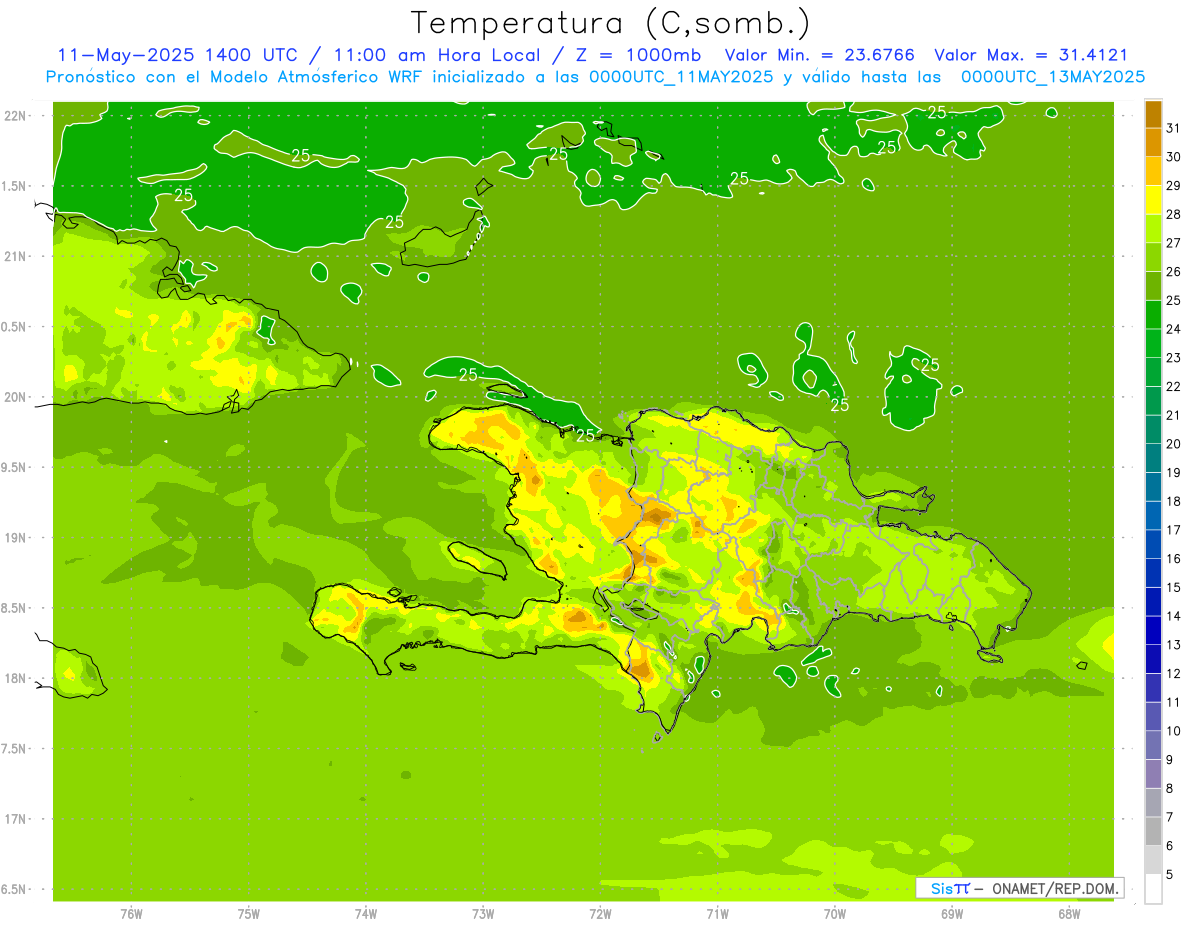Screen dimensions: 1200x927
Task: Select the "Valor Min. = 23.6766" readout
Action: point(819,55)
